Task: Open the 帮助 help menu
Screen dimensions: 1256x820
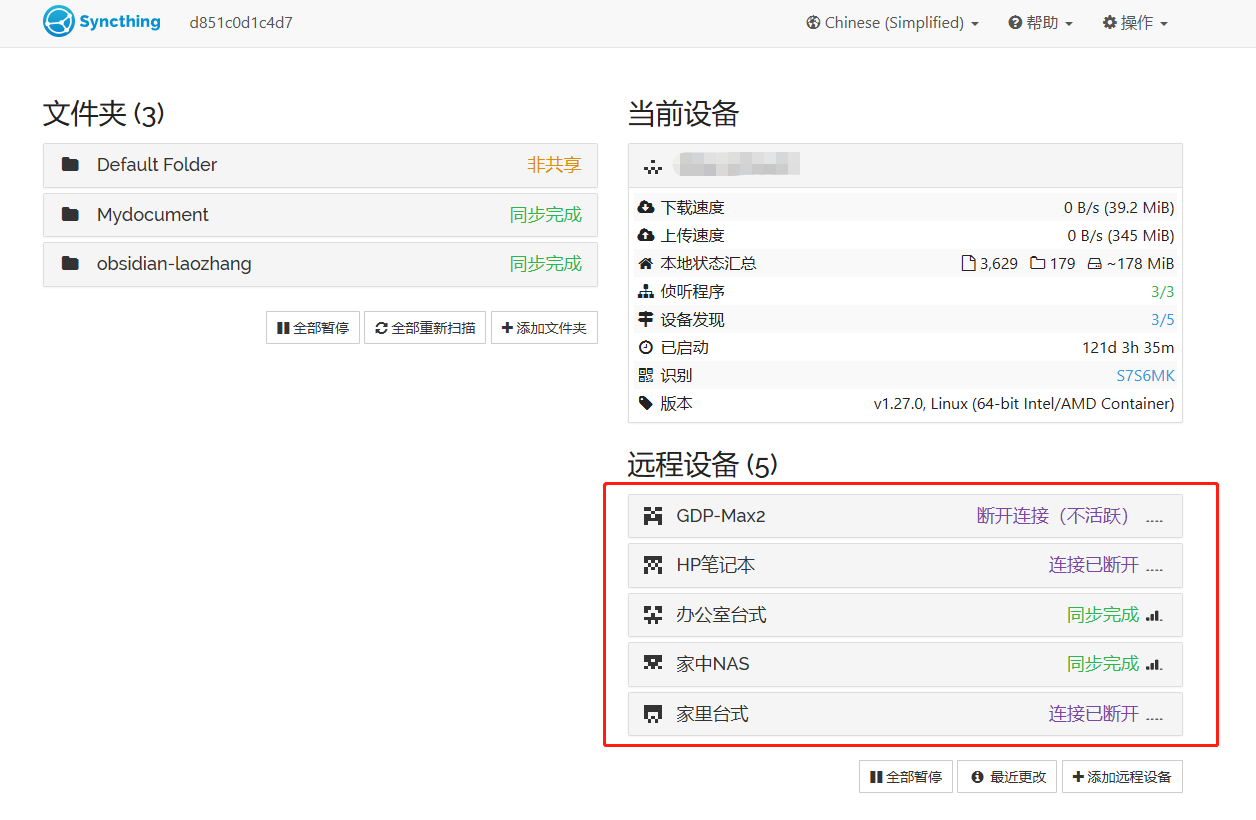Action: [1040, 22]
